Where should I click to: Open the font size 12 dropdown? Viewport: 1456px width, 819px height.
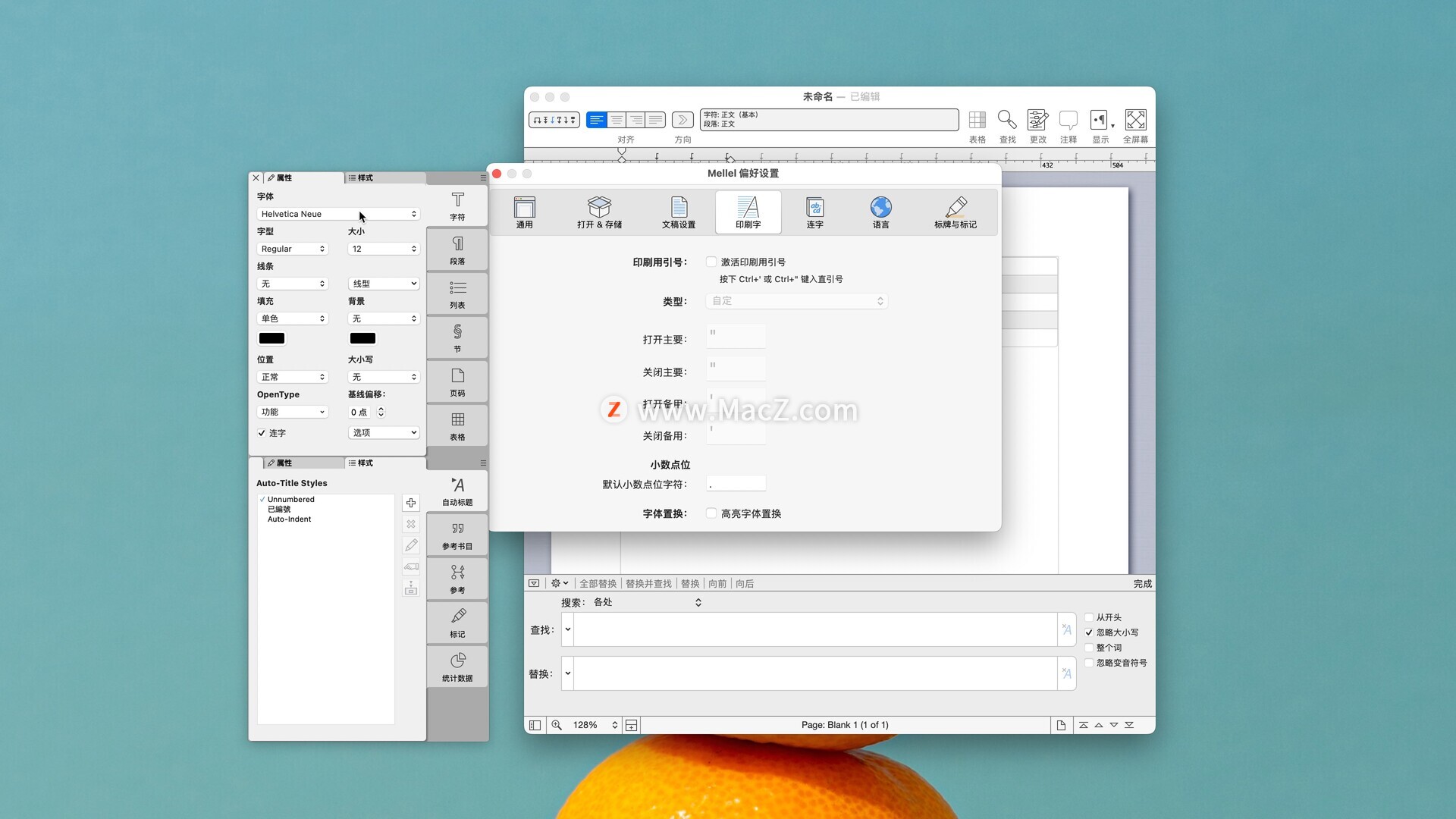click(x=384, y=249)
